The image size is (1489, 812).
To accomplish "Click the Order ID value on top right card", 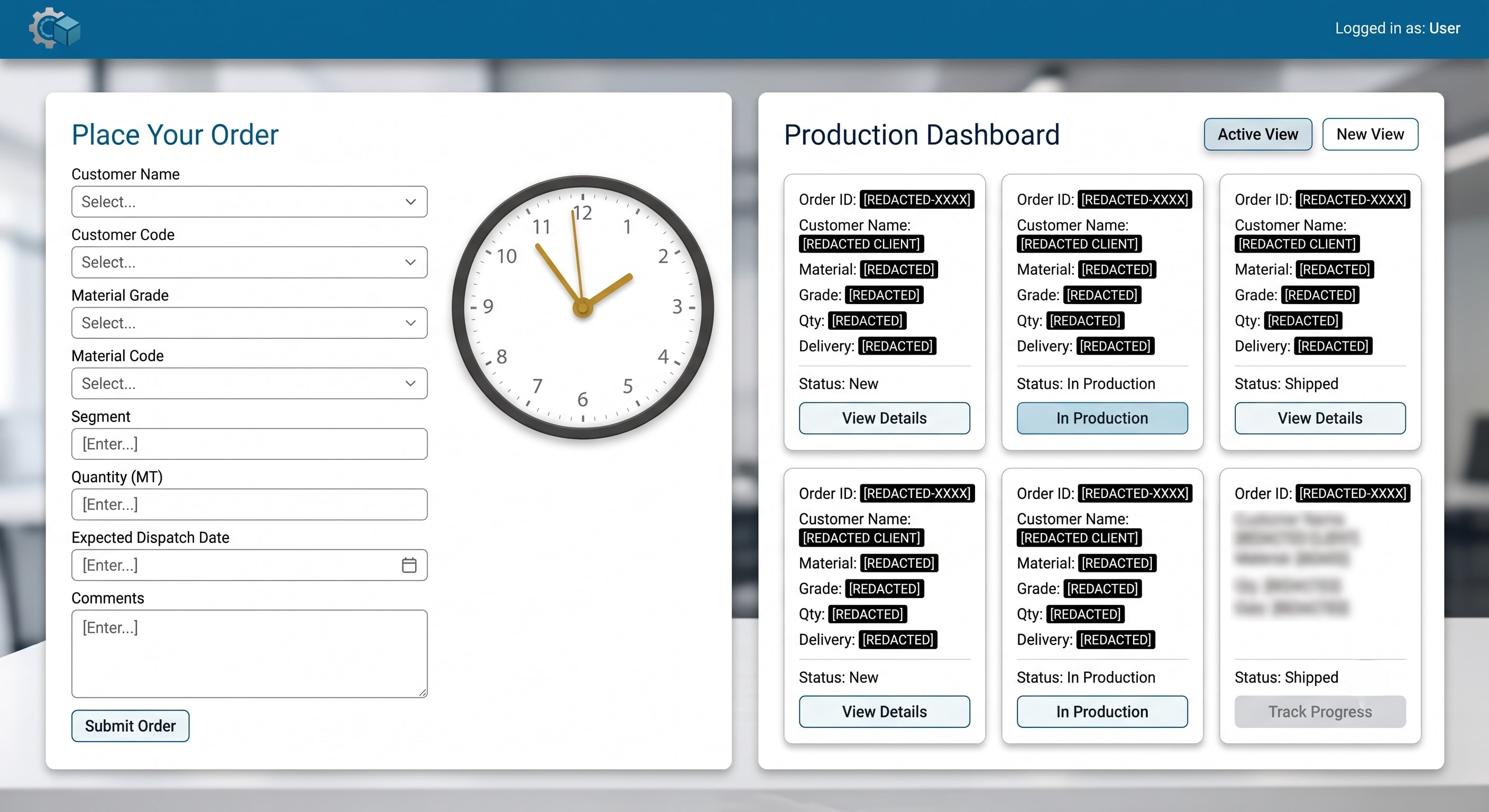I will 1353,199.
